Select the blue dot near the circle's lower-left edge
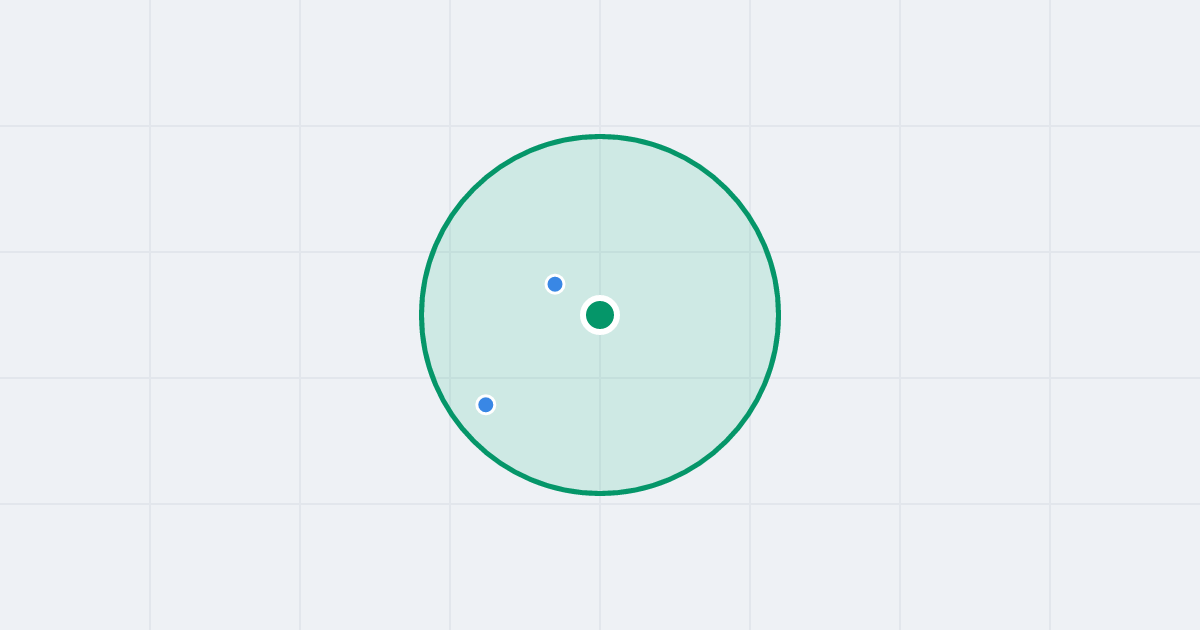The height and width of the screenshot is (630, 1200). point(486,405)
